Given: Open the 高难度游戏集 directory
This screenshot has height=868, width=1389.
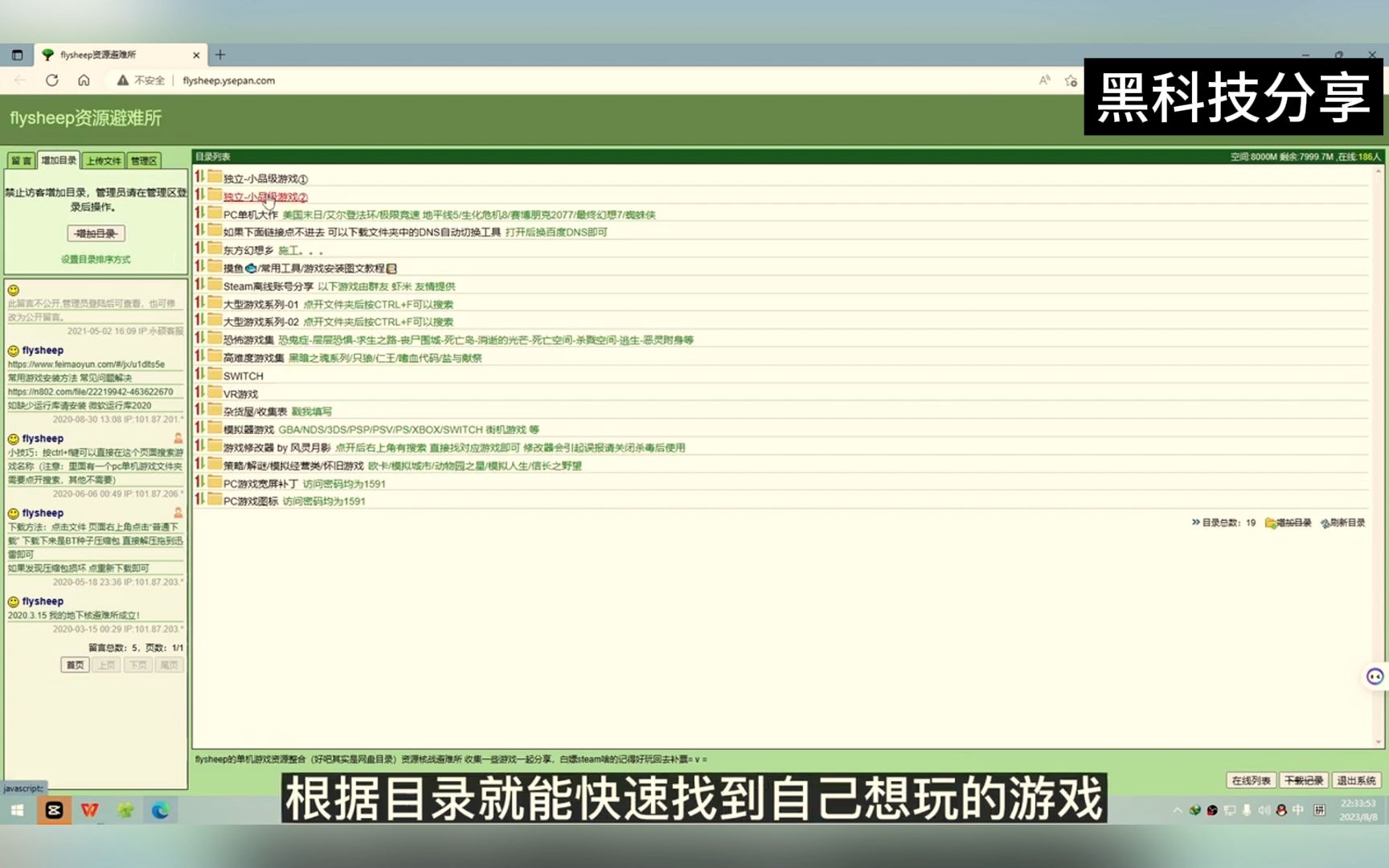Looking at the screenshot, I should tap(253, 358).
